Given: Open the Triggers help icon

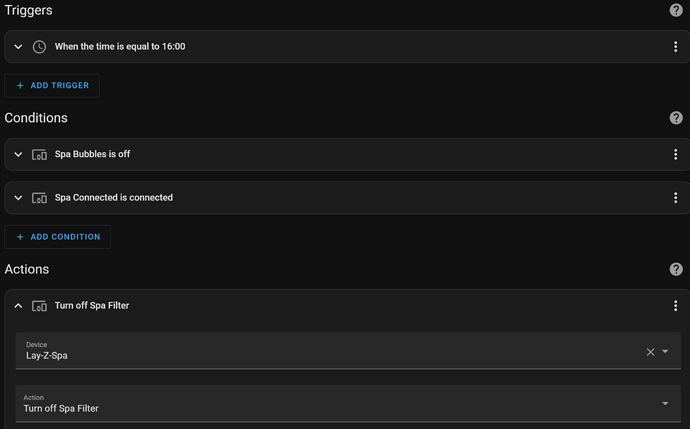Looking at the screenshot, I should click(676, 10).
